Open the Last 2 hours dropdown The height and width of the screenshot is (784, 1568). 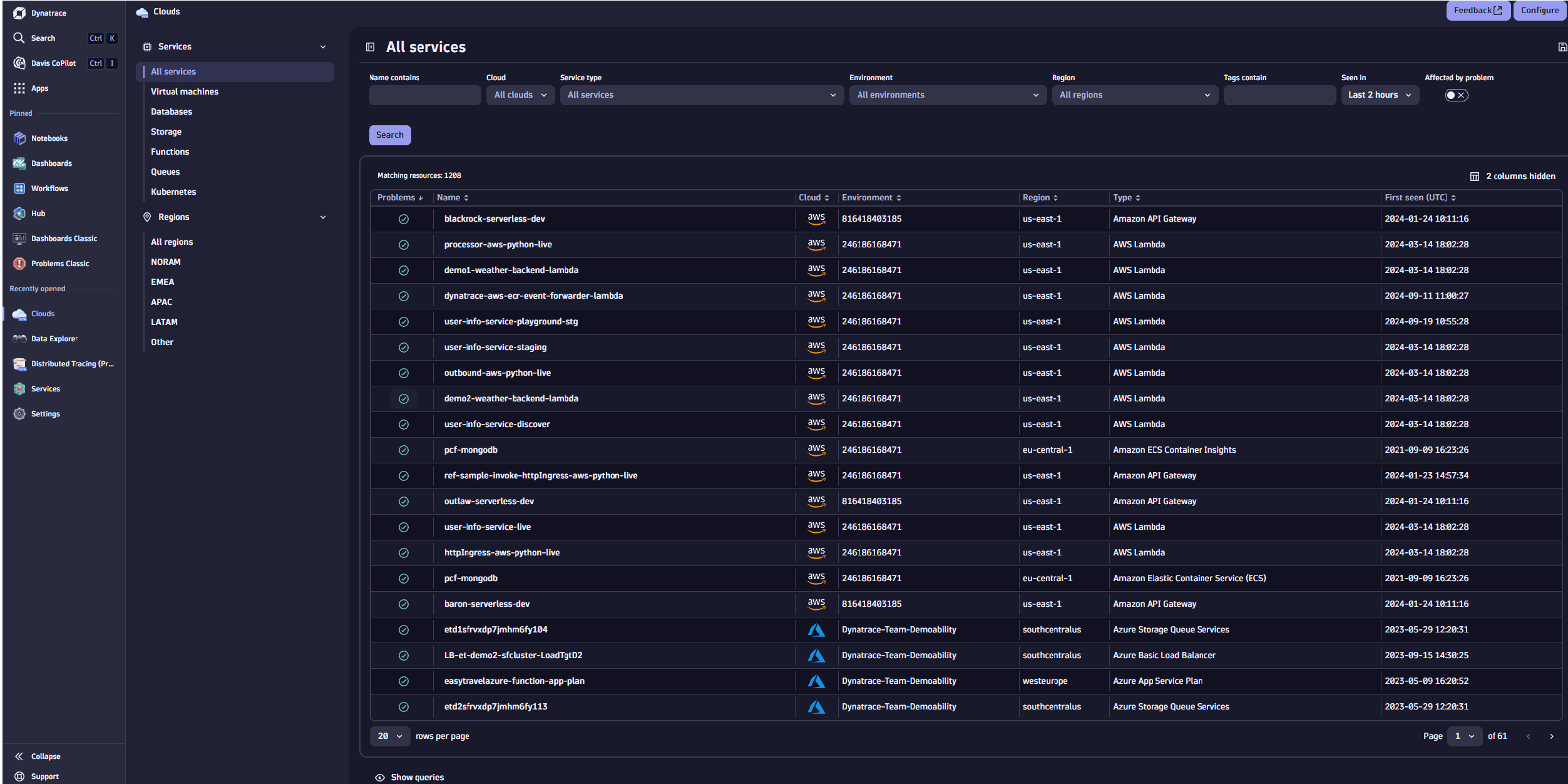tap(1380, 95)
